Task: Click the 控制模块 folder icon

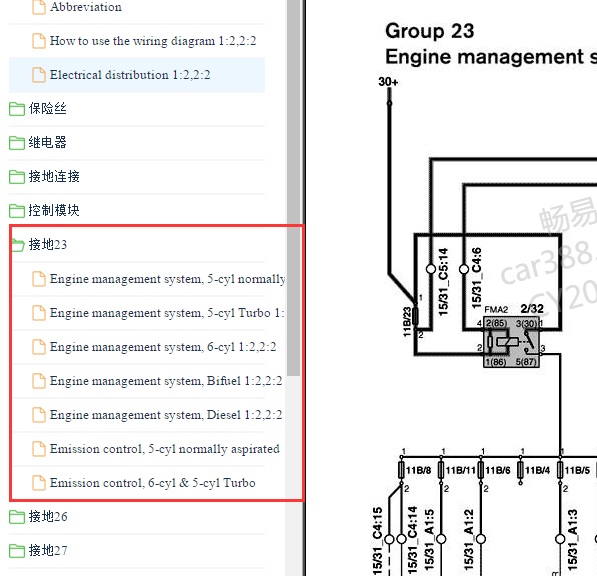Action: 17,211
